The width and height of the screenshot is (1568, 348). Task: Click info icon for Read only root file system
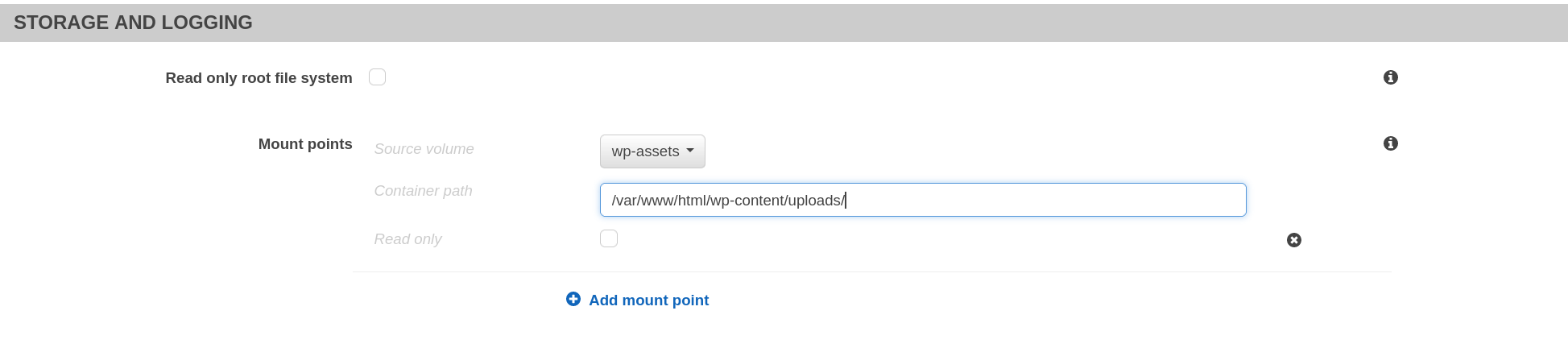coord(1390,77)
